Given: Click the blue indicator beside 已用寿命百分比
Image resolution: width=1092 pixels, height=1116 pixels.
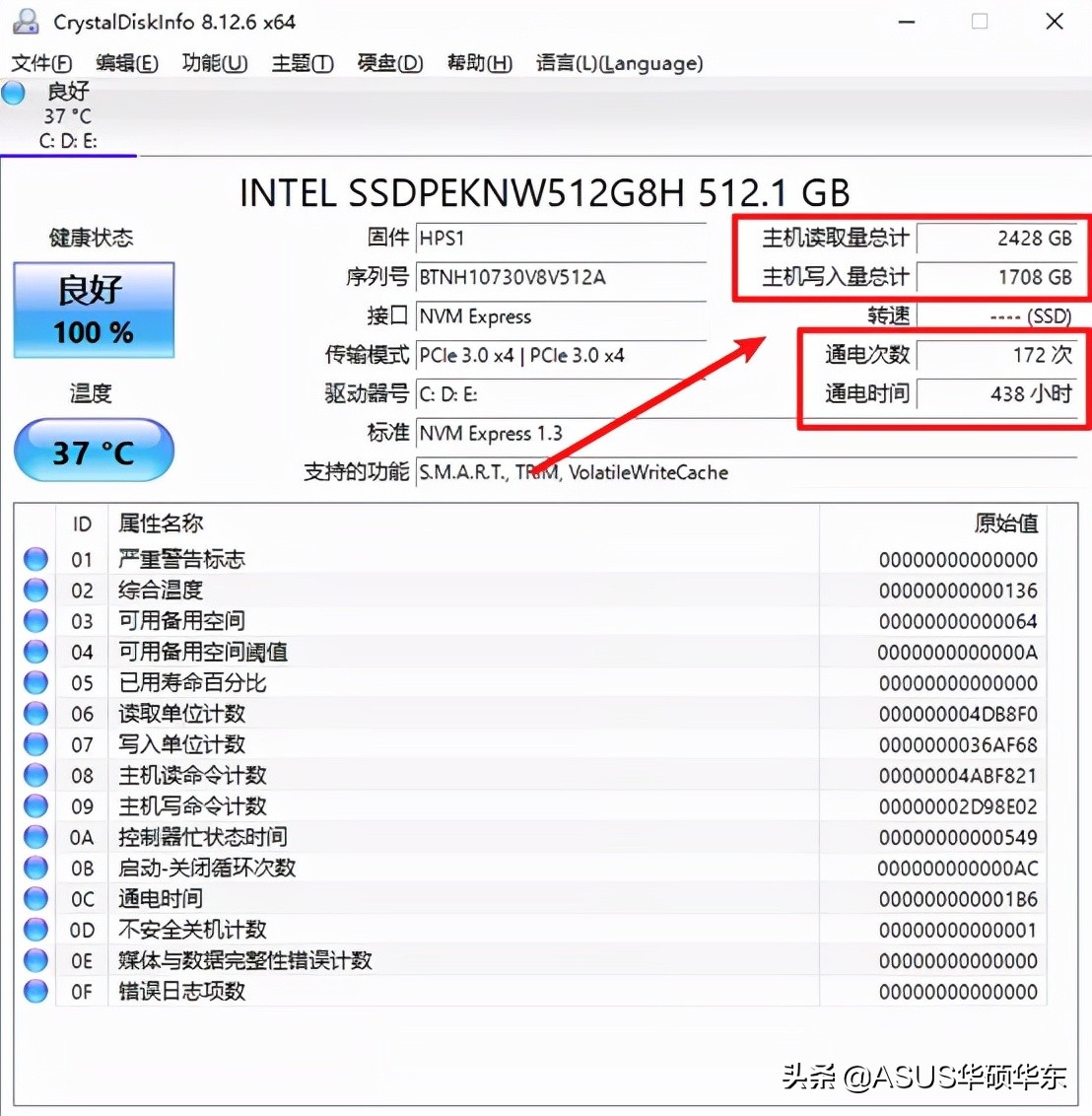Looking at the screenshot, I should 34,682.
